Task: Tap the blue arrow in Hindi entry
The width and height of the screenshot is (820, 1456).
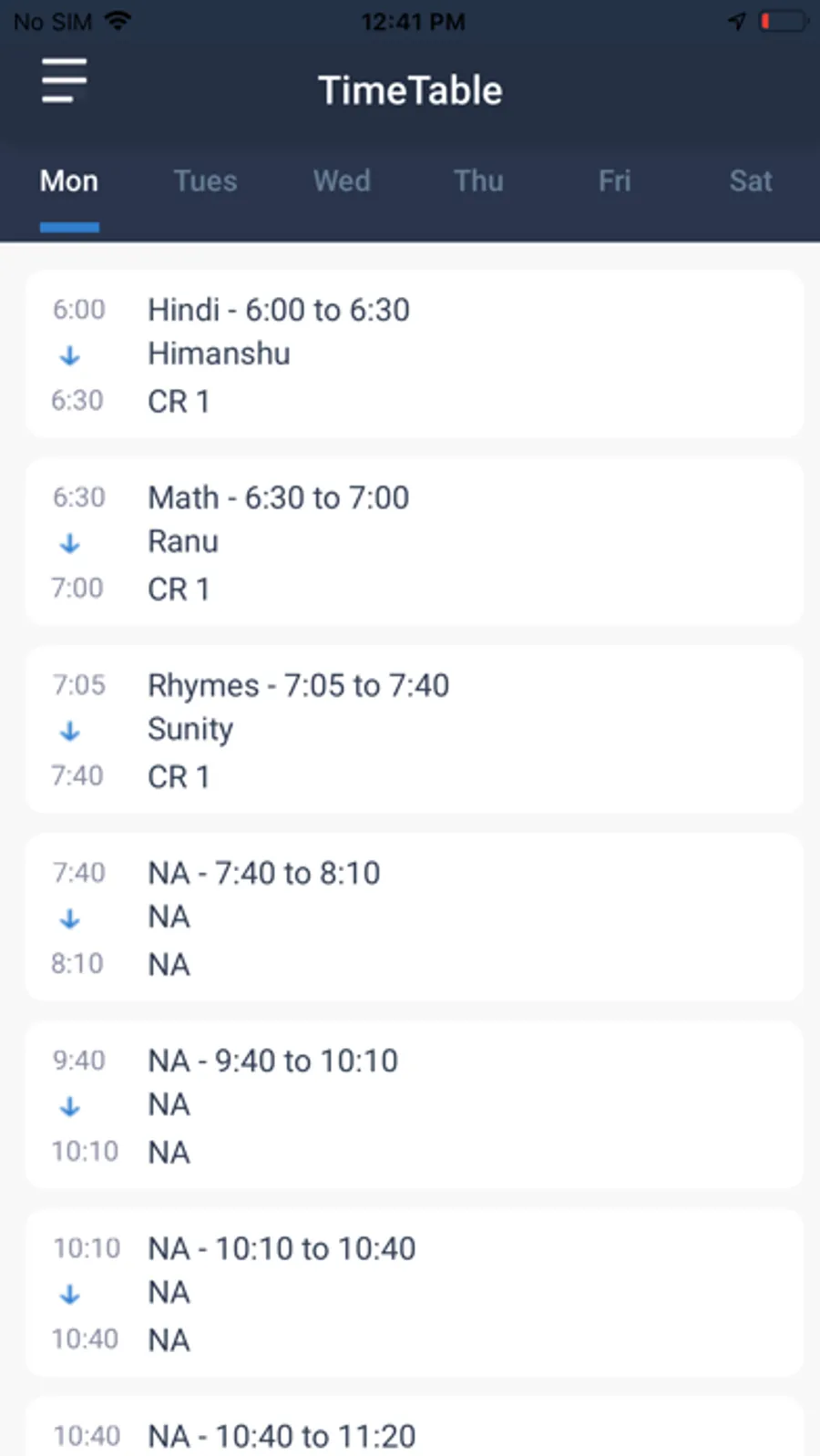Action: 70,356
